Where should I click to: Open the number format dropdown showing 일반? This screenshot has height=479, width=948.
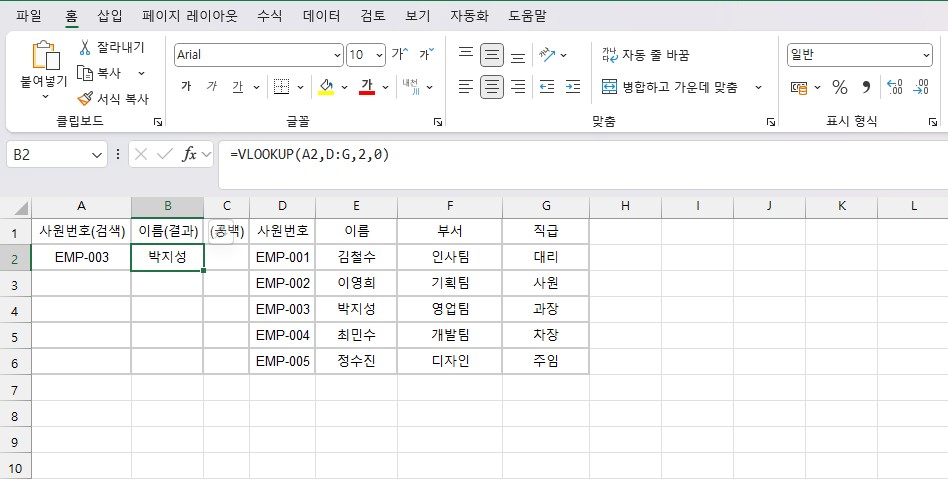(925, 55)
